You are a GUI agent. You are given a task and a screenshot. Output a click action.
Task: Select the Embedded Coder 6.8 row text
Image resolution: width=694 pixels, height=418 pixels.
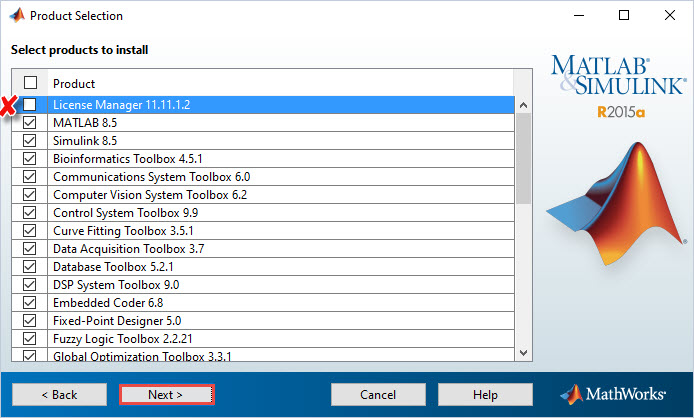108,303
